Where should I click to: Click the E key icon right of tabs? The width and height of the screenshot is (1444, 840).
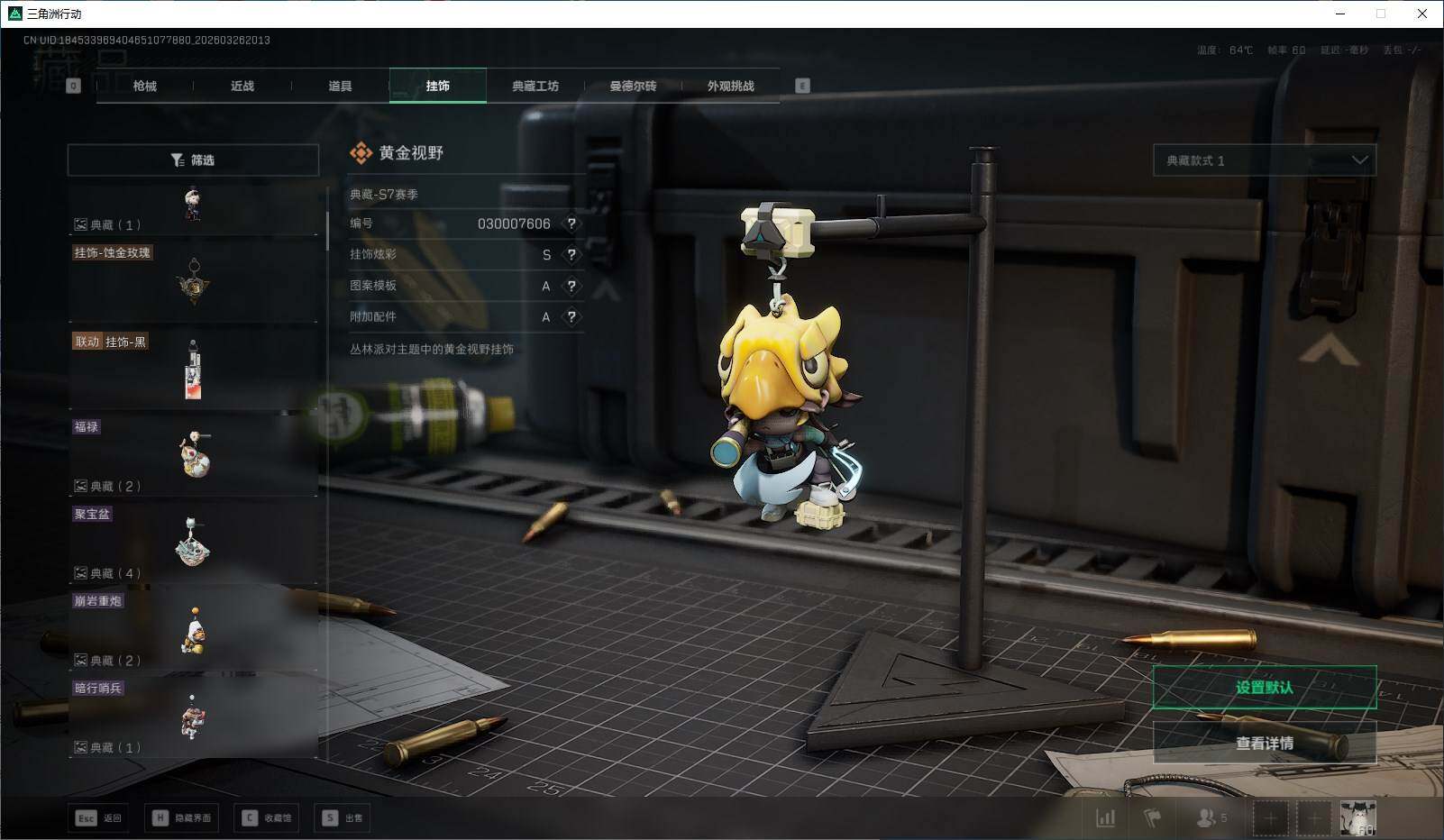point(802,86)
